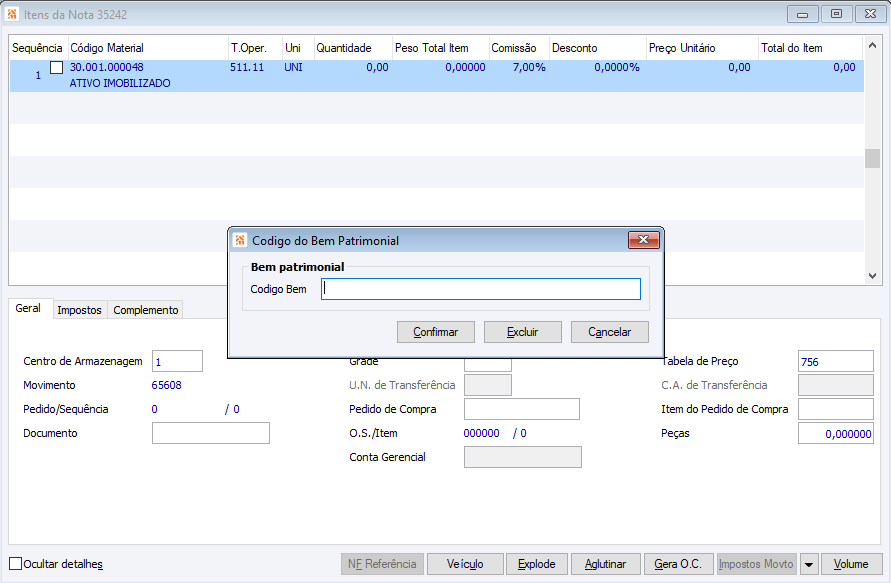Image resolution: width=891 pixels, height=583 pixels.
Task: Click the Item do Pedido de Compra field
Action: click(836, 409)
